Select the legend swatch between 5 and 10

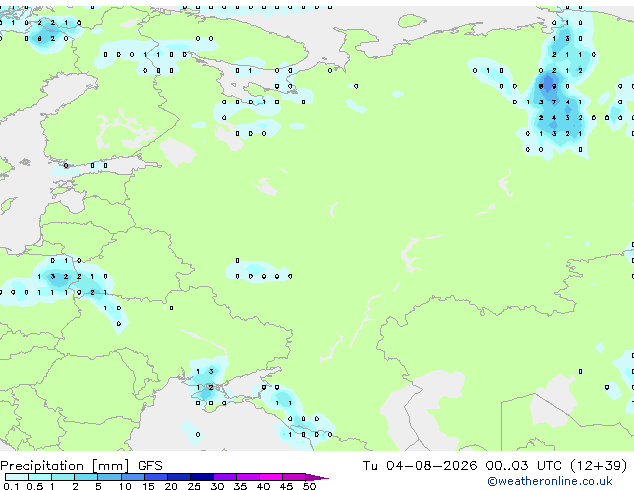(109, 477)
